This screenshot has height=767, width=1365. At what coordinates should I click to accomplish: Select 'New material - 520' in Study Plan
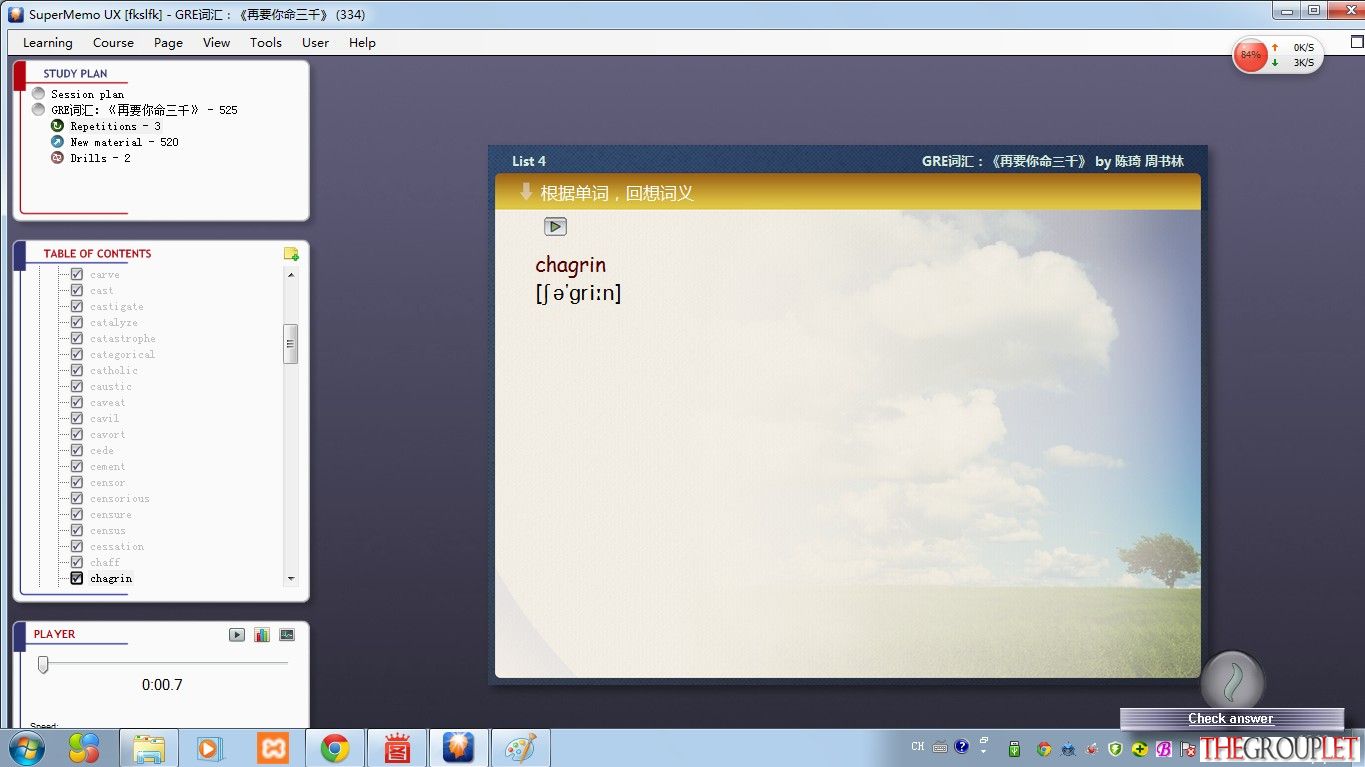tap(124, 142)
